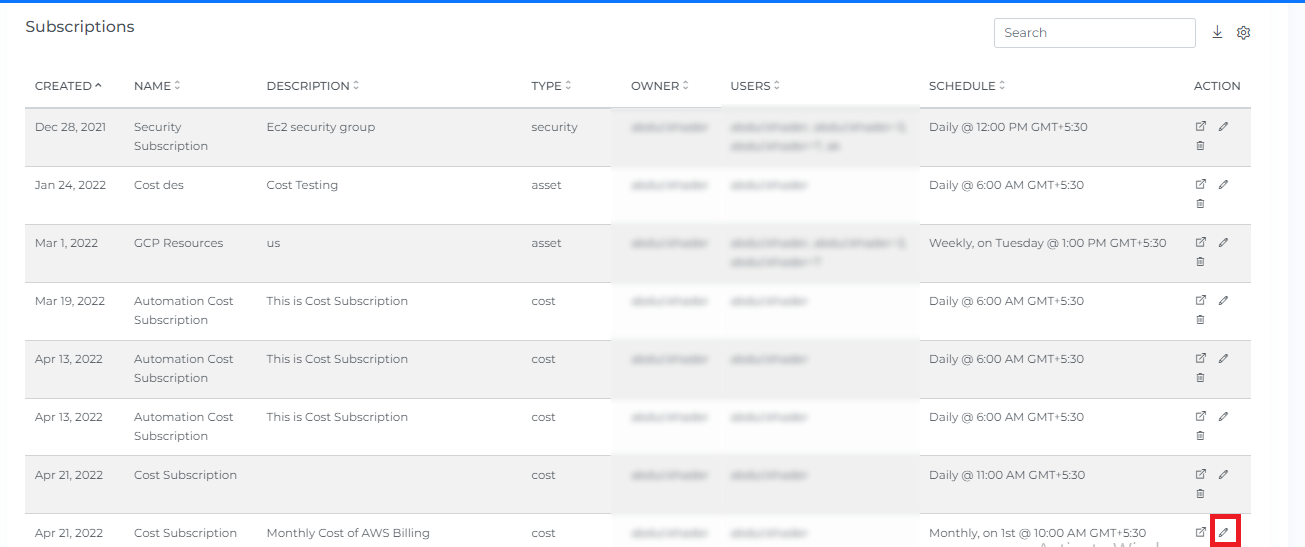Screen dimensions: 1305x547
Task: Open table settings gear icon
Action: (x=1243, y=33)
